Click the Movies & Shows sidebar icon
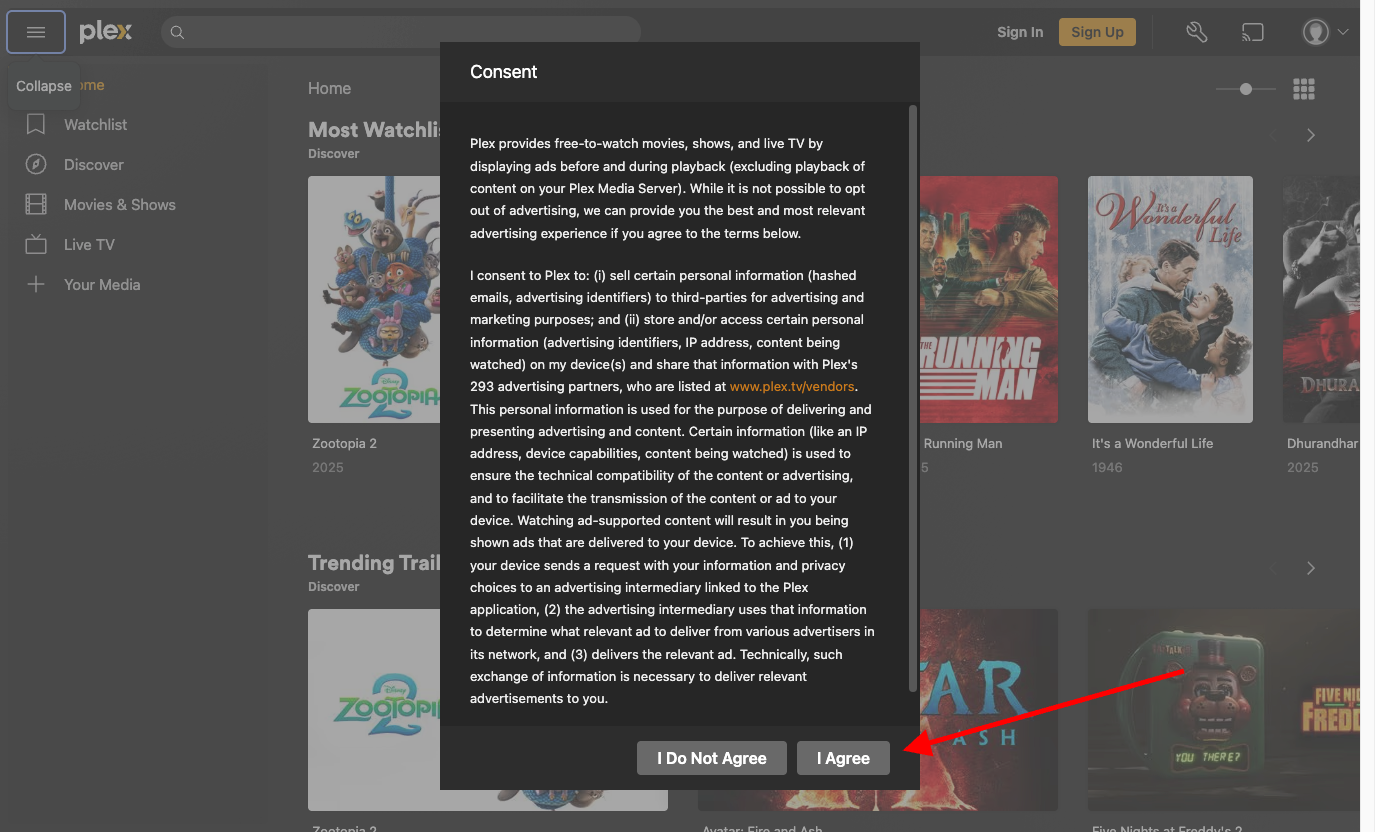1375x832 pixels. [36, 204]
